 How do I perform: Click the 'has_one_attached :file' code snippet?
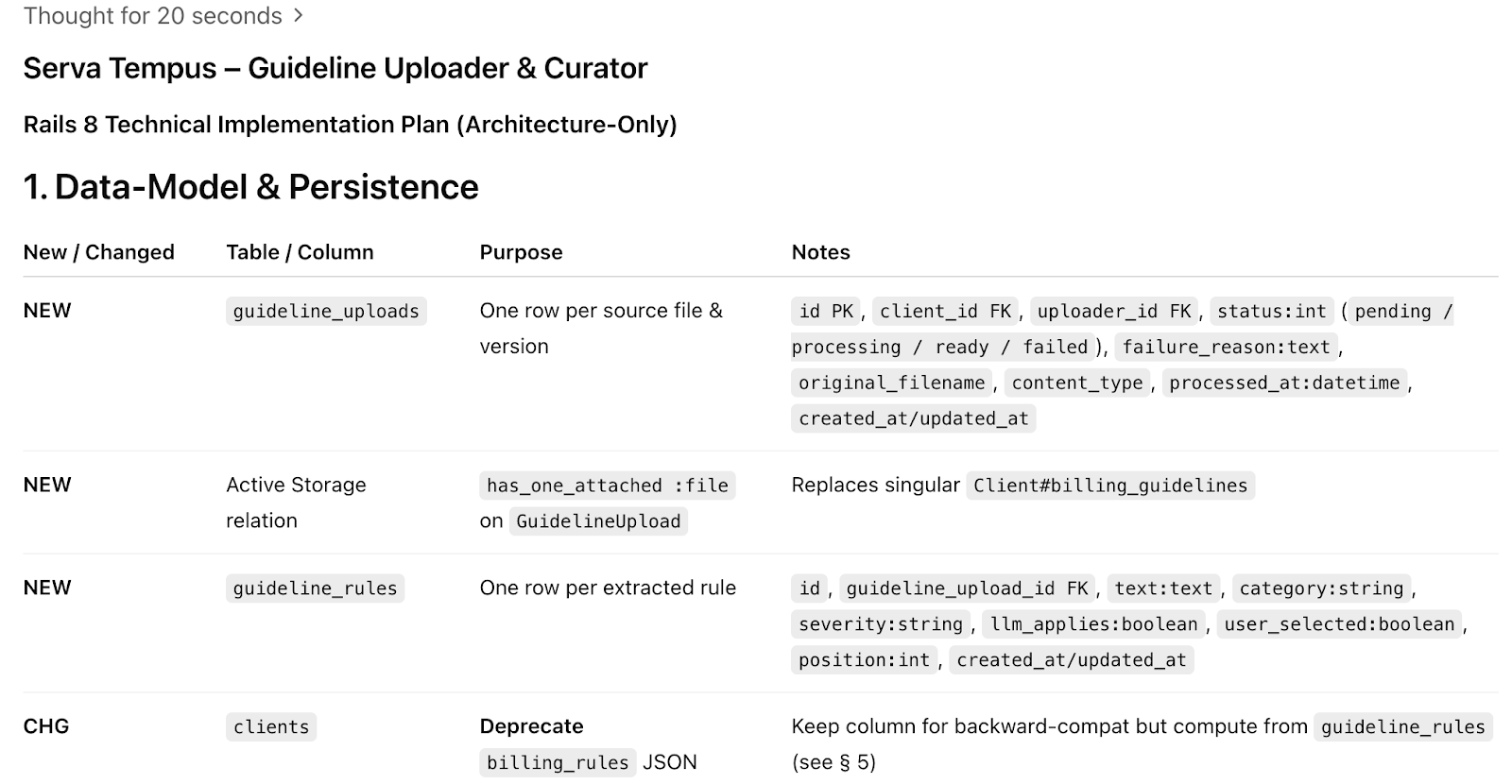(608, 486)
